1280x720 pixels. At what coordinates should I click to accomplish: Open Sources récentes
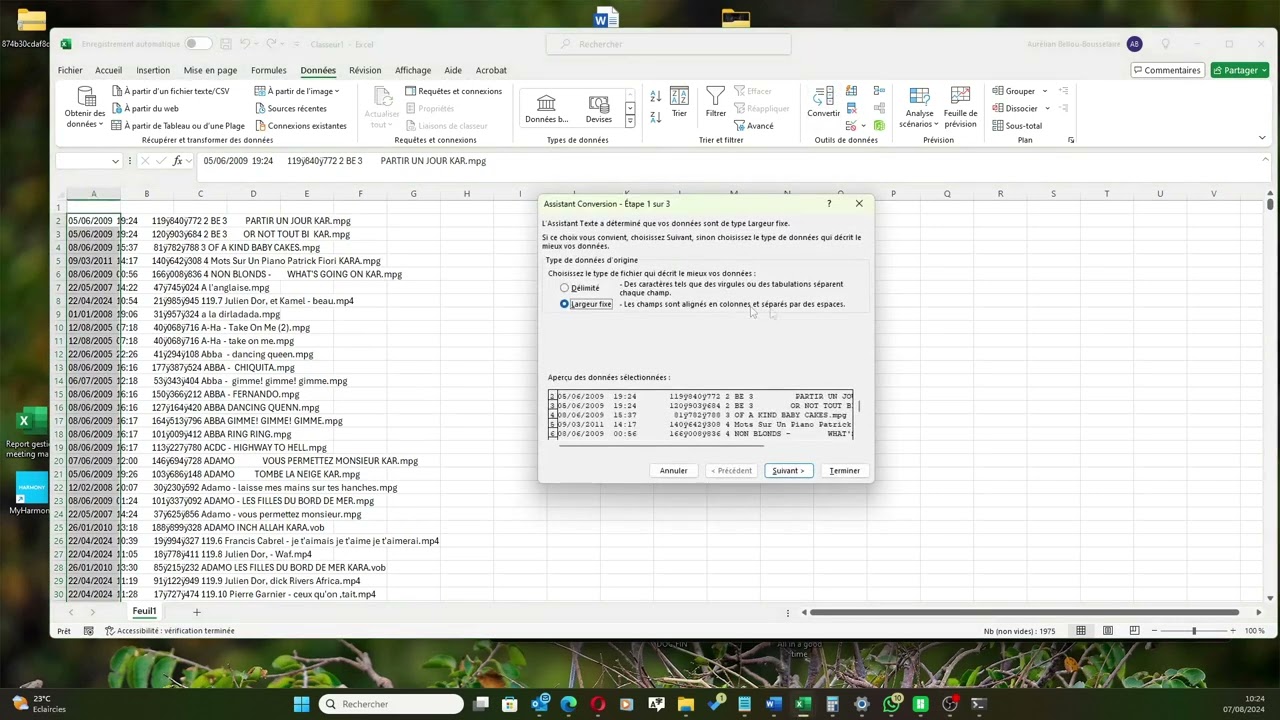tap(290, 108)
